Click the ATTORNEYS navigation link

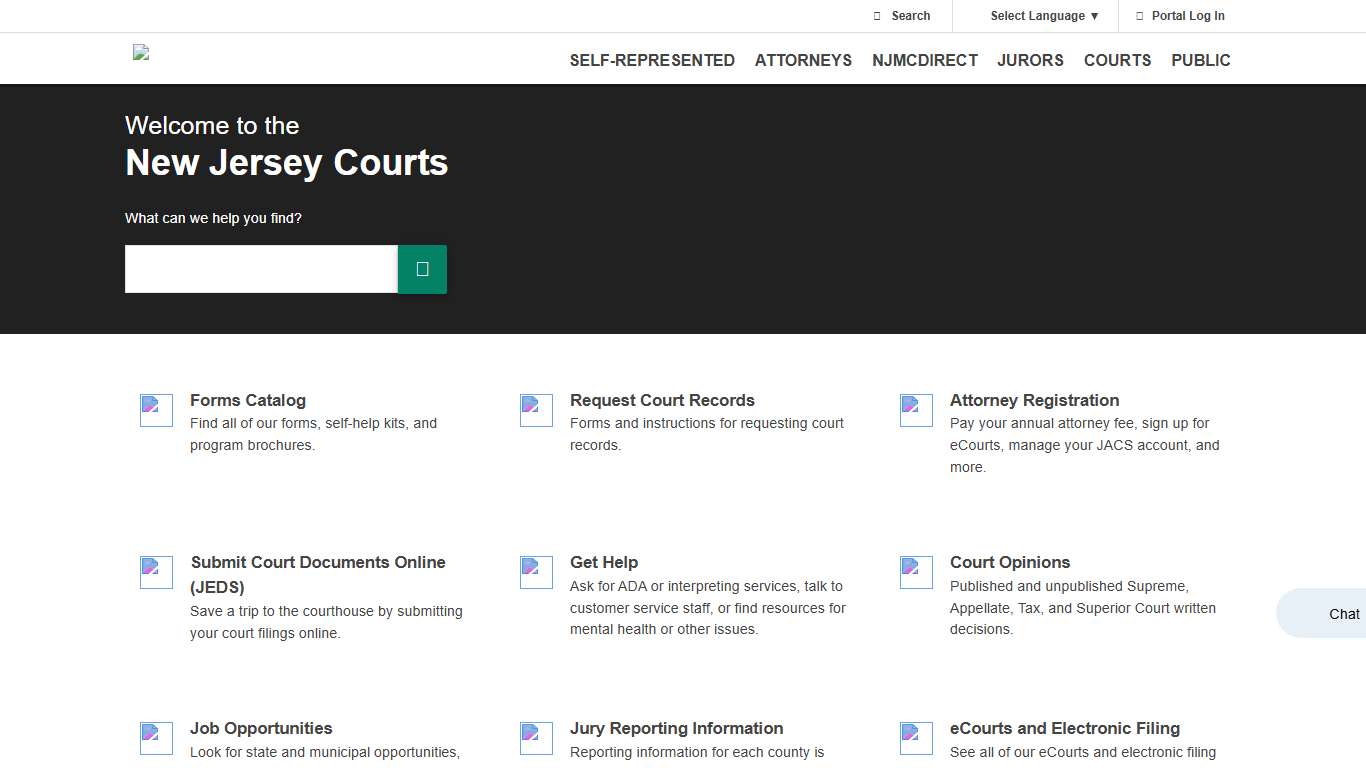click(x=803, y=60)
